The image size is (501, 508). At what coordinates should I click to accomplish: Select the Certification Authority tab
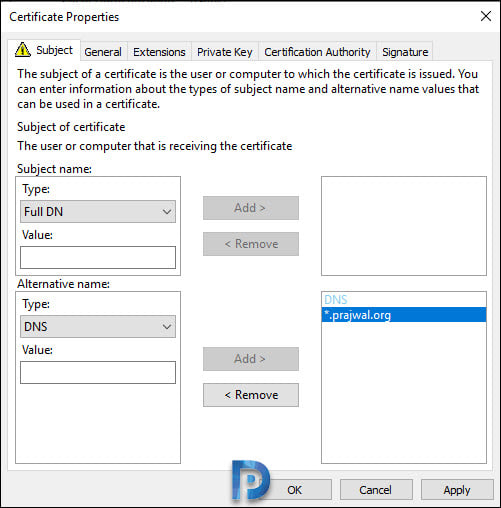coord(317,52)
